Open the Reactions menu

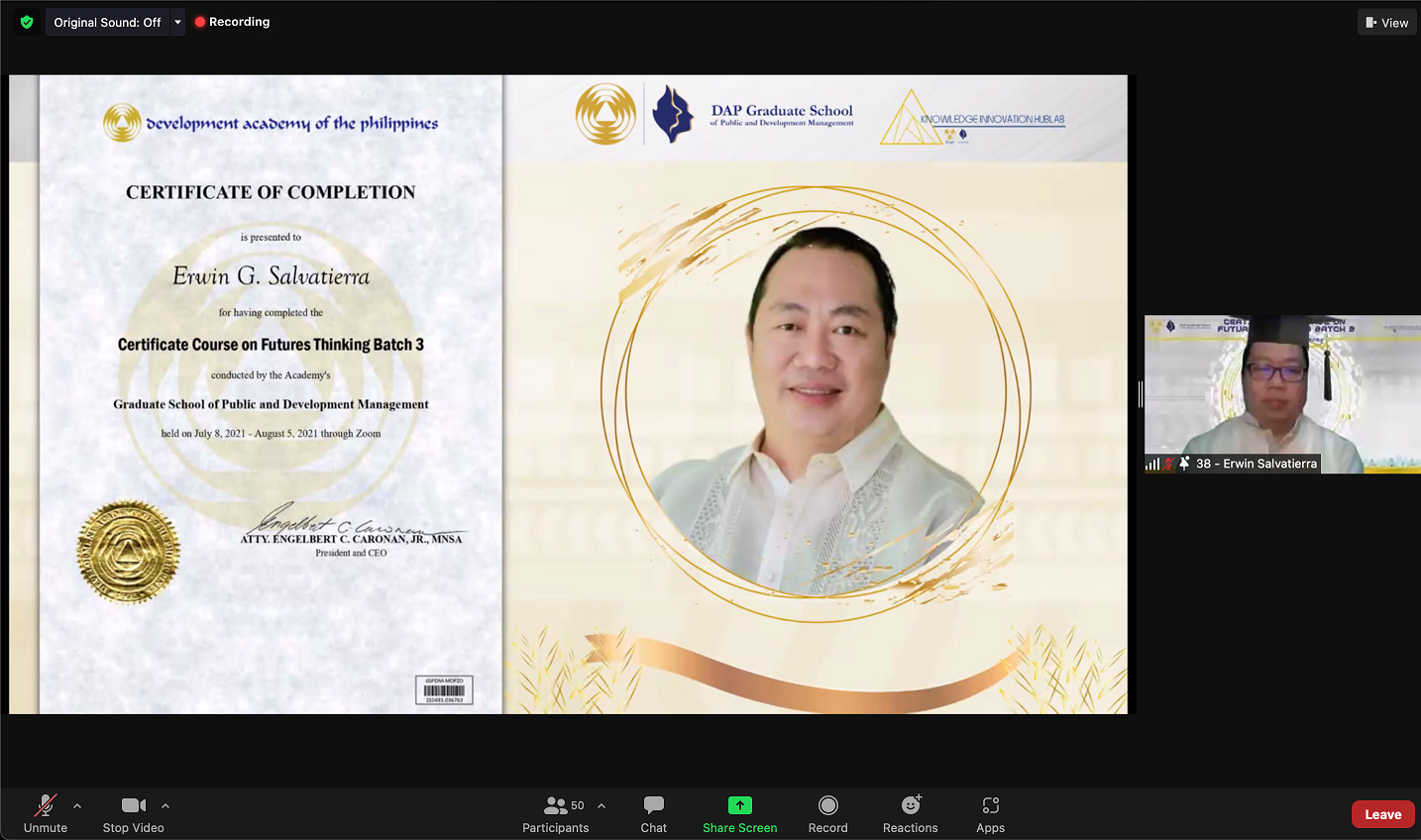(x=911, y=814)
